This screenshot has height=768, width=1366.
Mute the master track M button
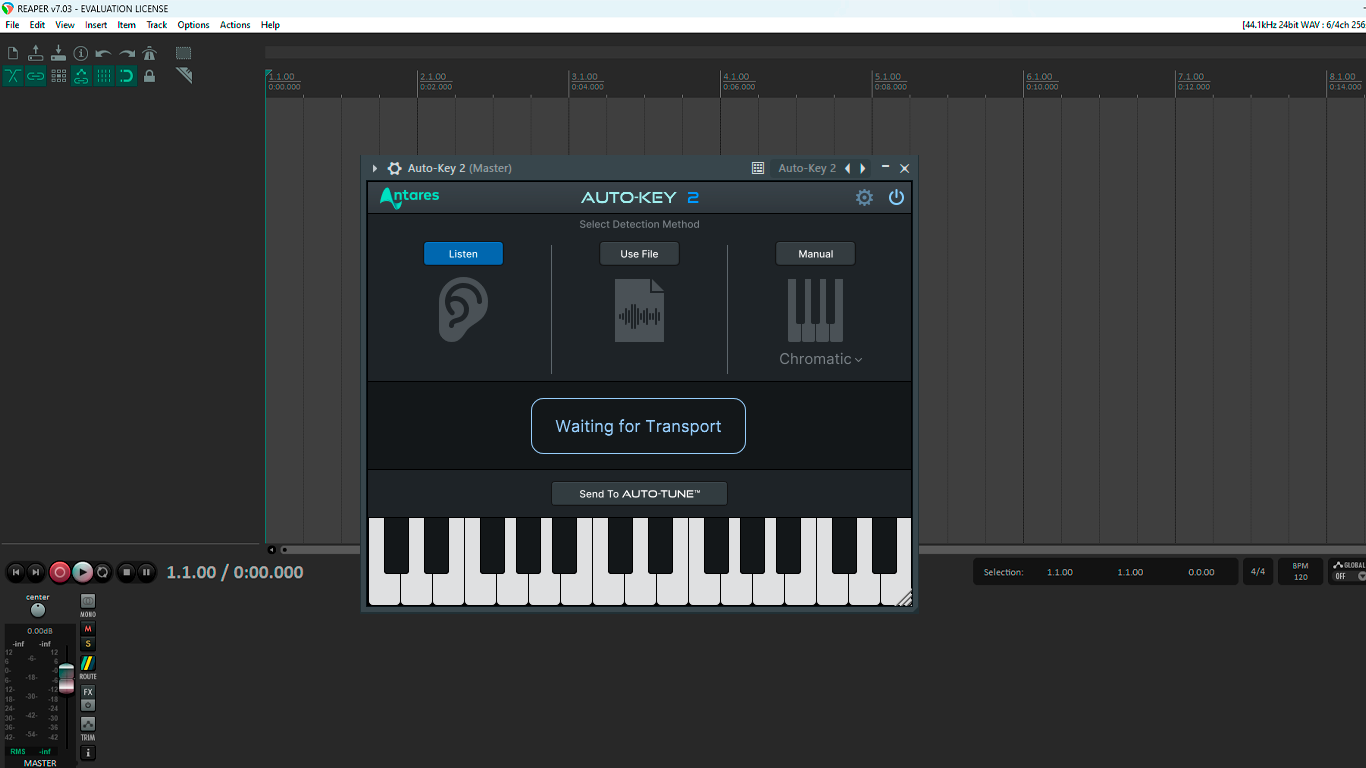88,629
